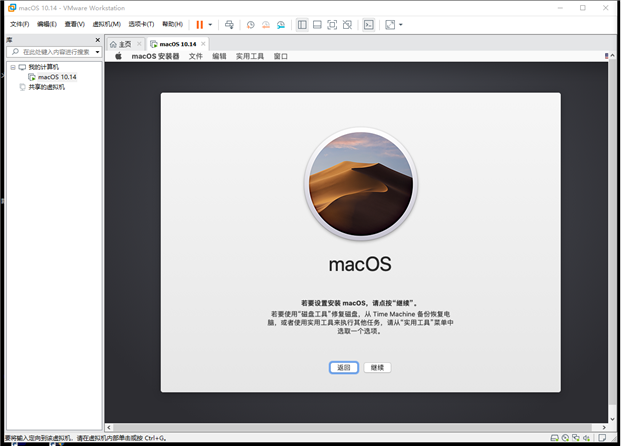Click the home icon on 主页 tab

(x=113, y=44)
